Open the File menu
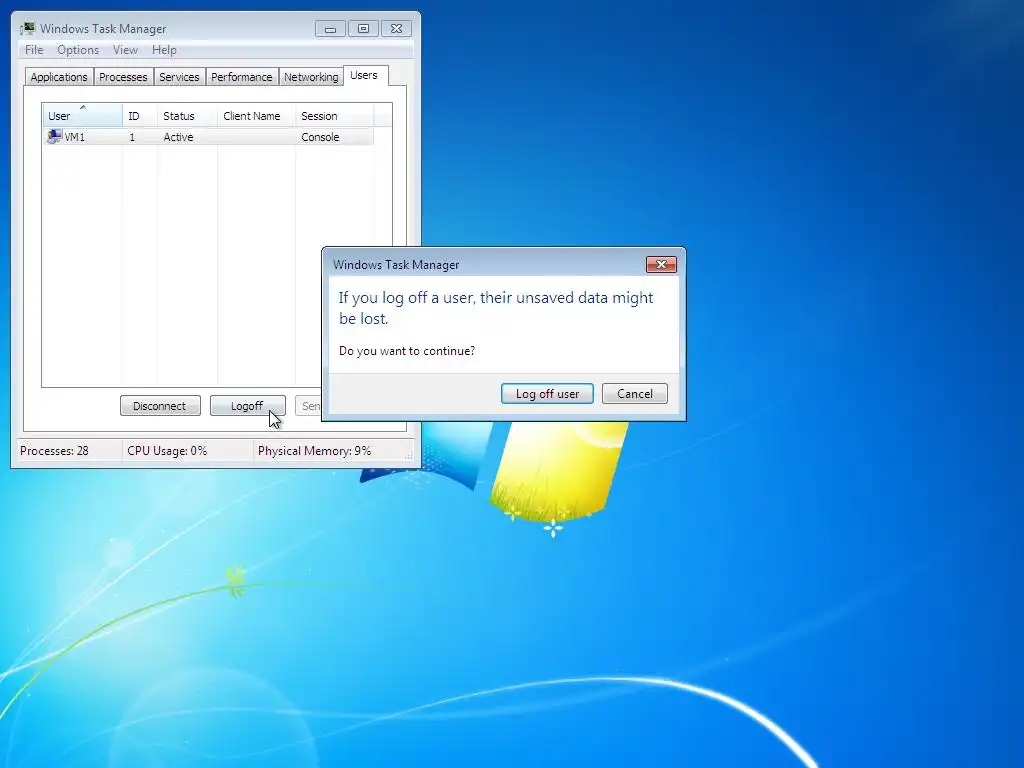Image resolution: width=1024 pixels, height=768 pixels. point(34,50)
